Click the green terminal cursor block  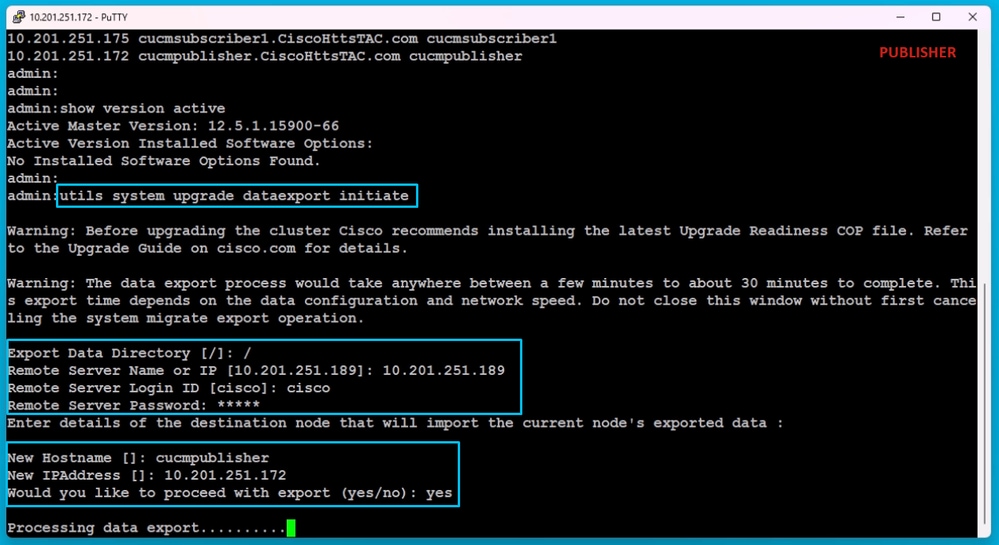click(x=291, y=528)
